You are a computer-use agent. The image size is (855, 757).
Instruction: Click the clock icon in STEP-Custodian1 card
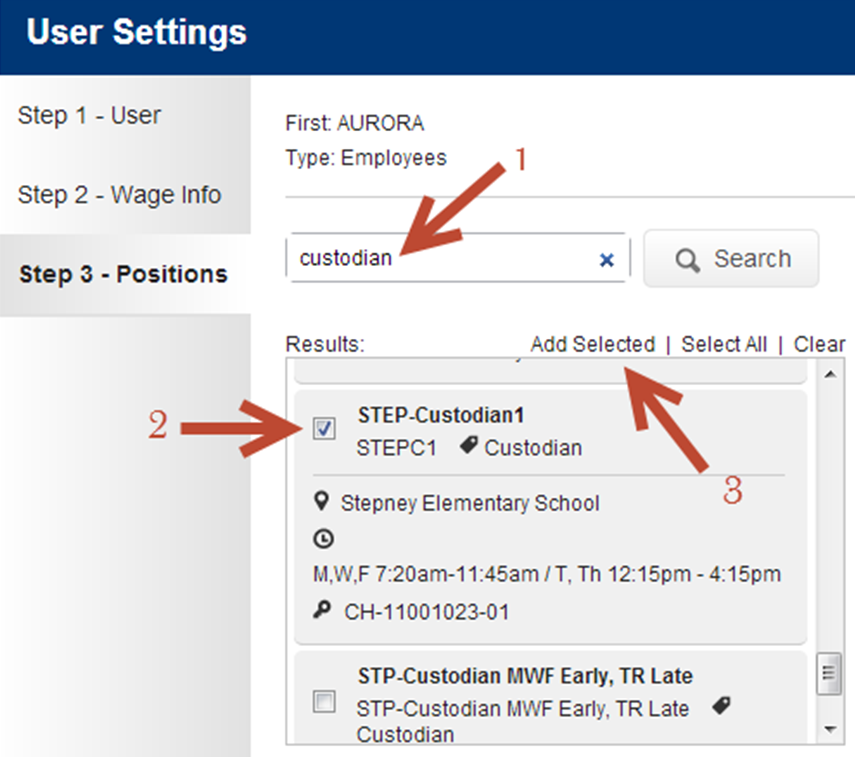[324, 539]
